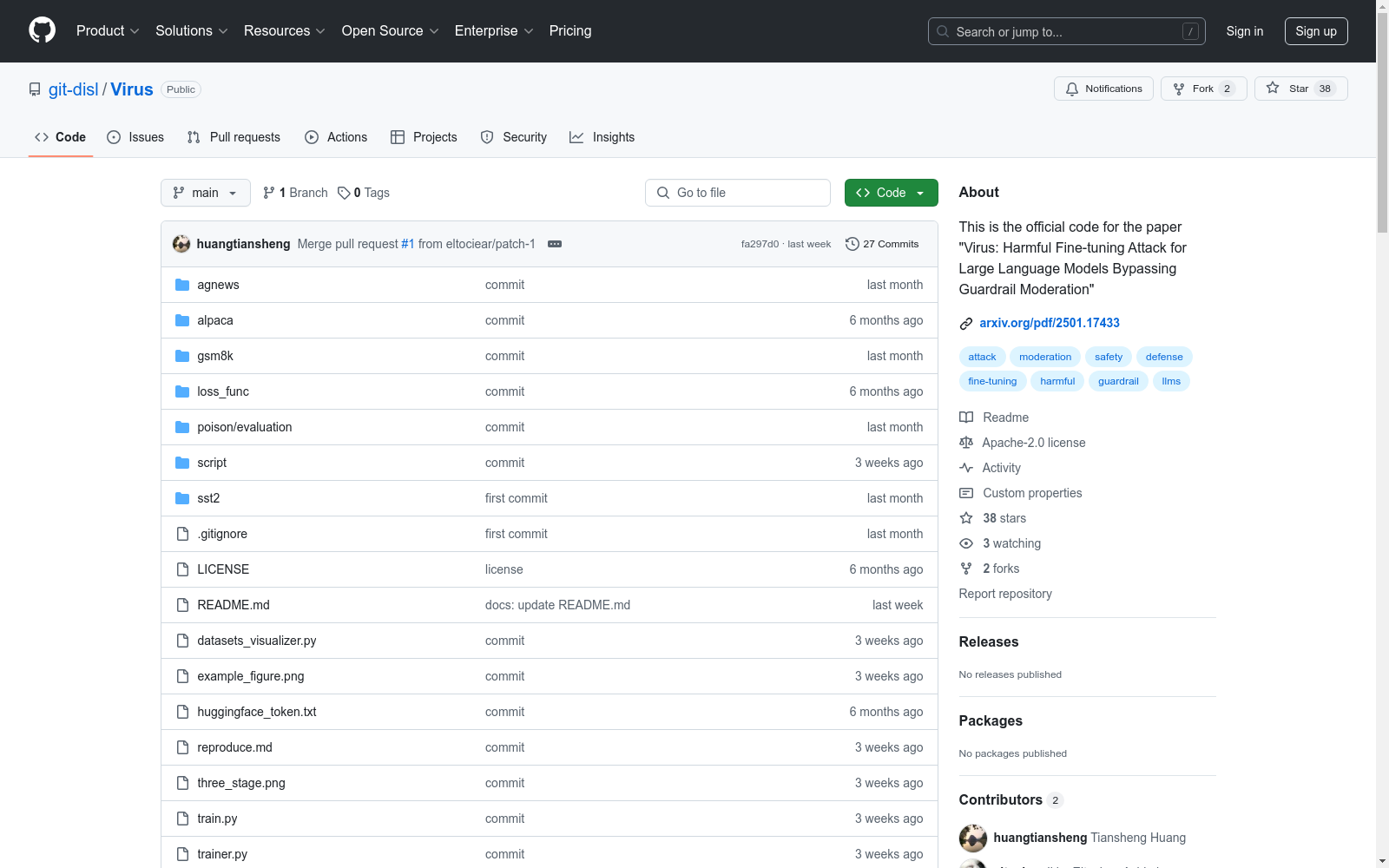Click the example_figure.png file icon

pos(182,676)
